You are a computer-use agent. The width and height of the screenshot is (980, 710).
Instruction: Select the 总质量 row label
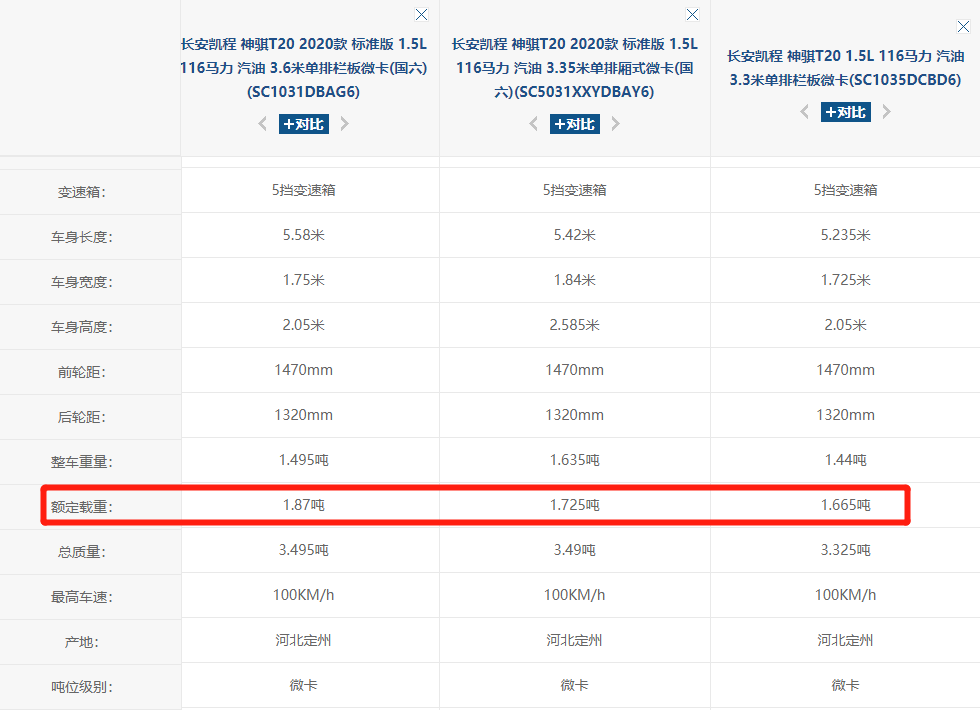click(82, 552)
